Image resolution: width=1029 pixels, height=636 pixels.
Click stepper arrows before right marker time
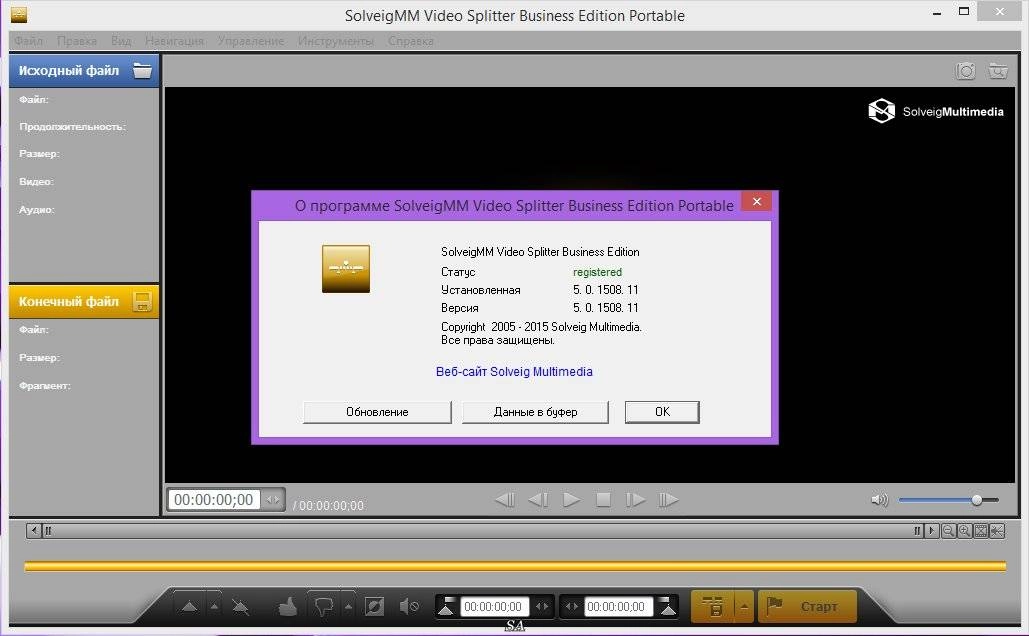point(572,606)
